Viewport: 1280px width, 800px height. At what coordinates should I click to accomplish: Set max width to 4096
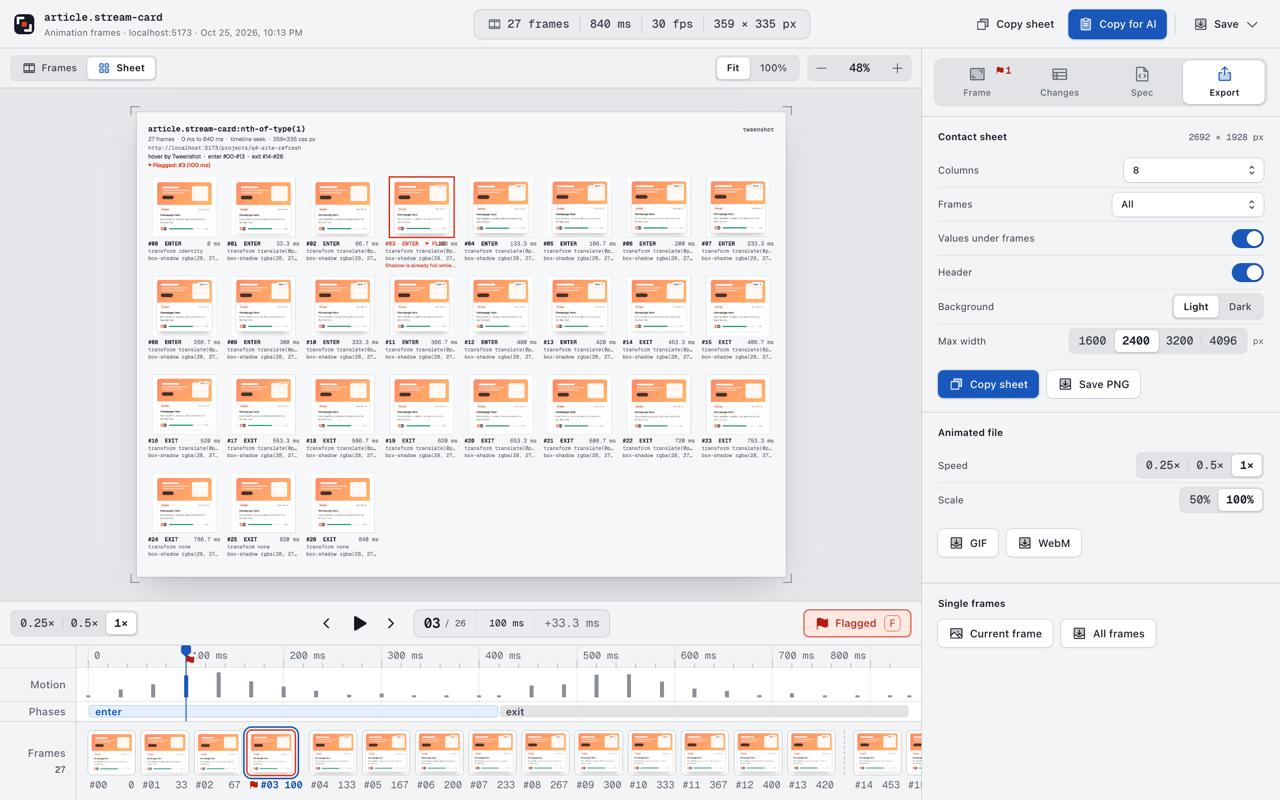(x=1223, y=341)
